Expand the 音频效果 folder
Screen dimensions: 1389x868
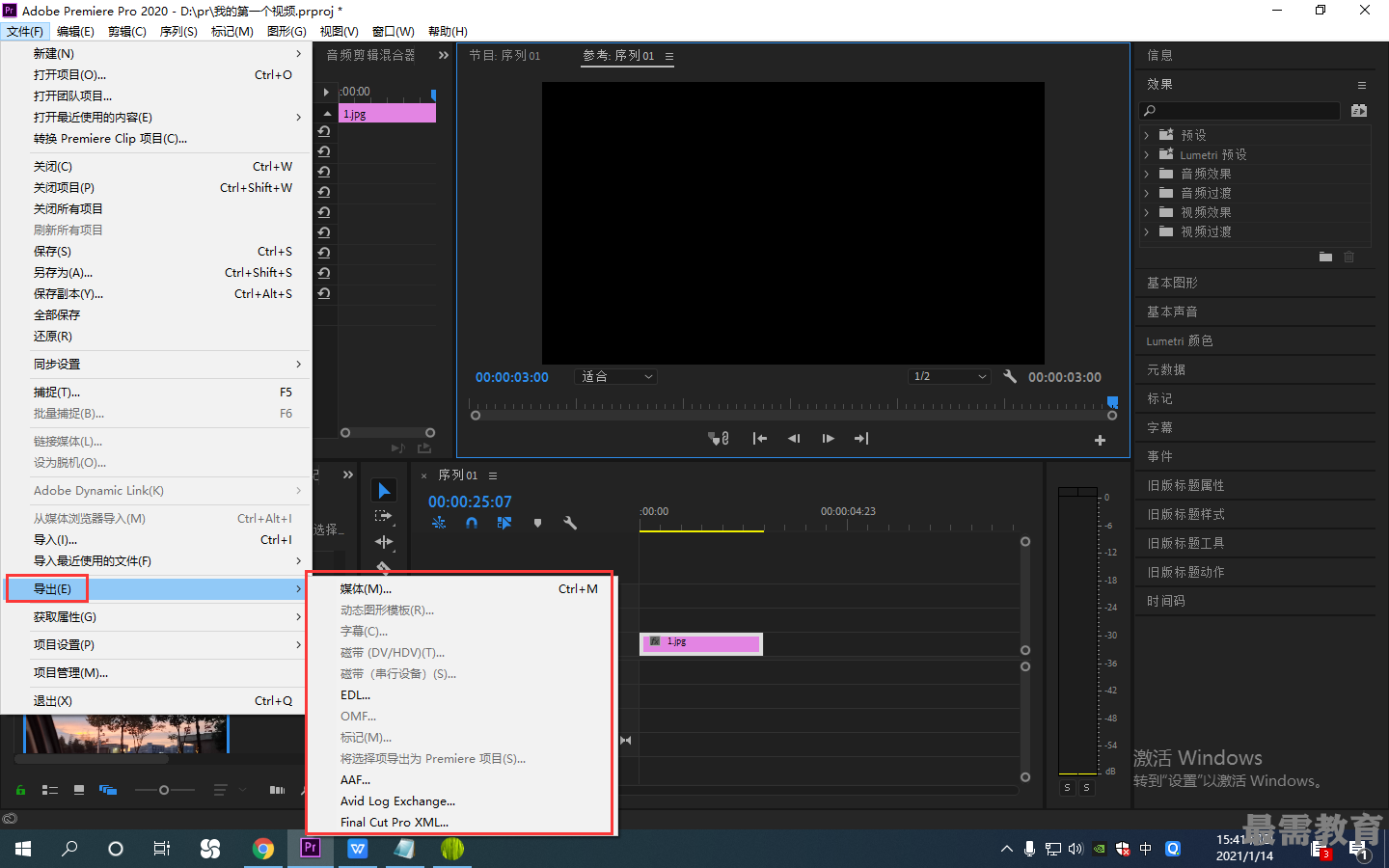click(x=1147, y=174)
